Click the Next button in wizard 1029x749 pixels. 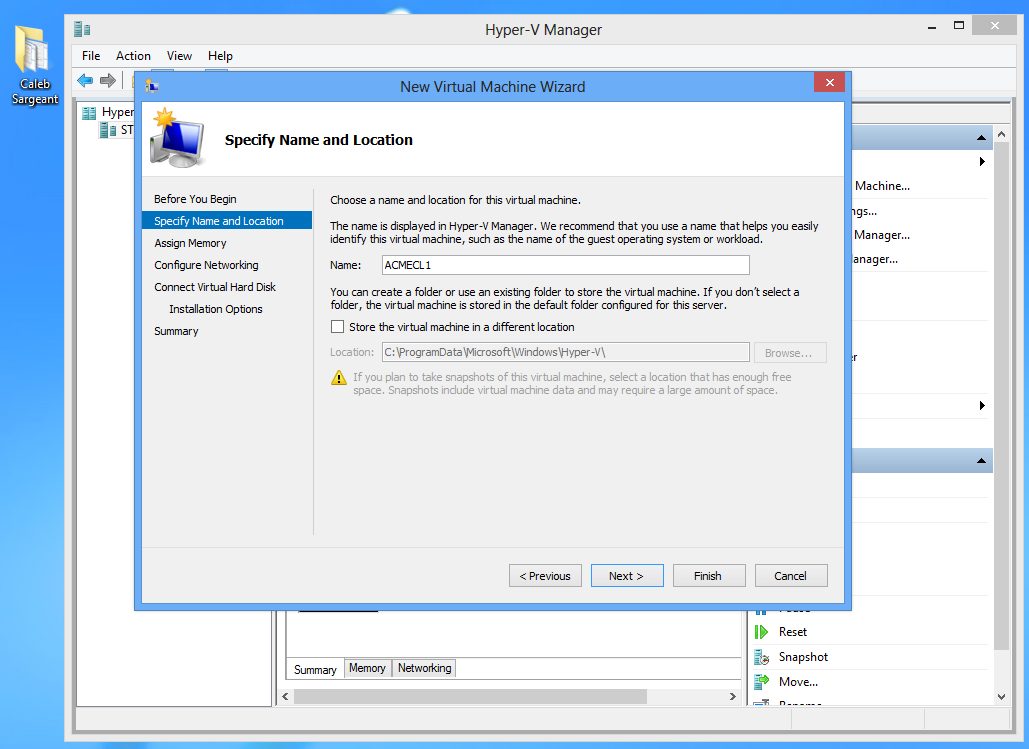[627, 576]
